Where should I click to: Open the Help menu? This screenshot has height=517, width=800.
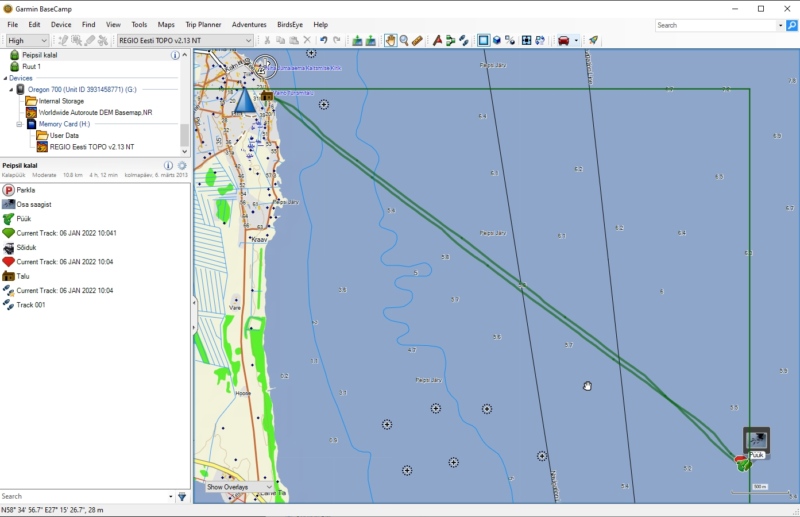point(320,24)
